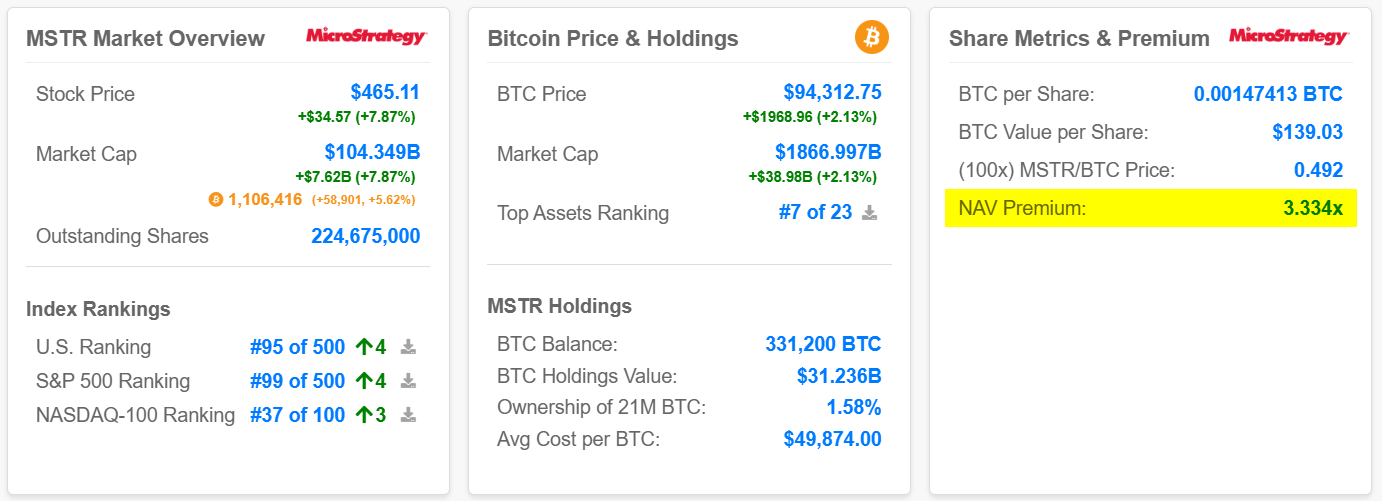Click the 224,675,000 outstanding shares value
Image resolution: width=1382 pixels, height=501 pixels.
[x=366, y=236]
